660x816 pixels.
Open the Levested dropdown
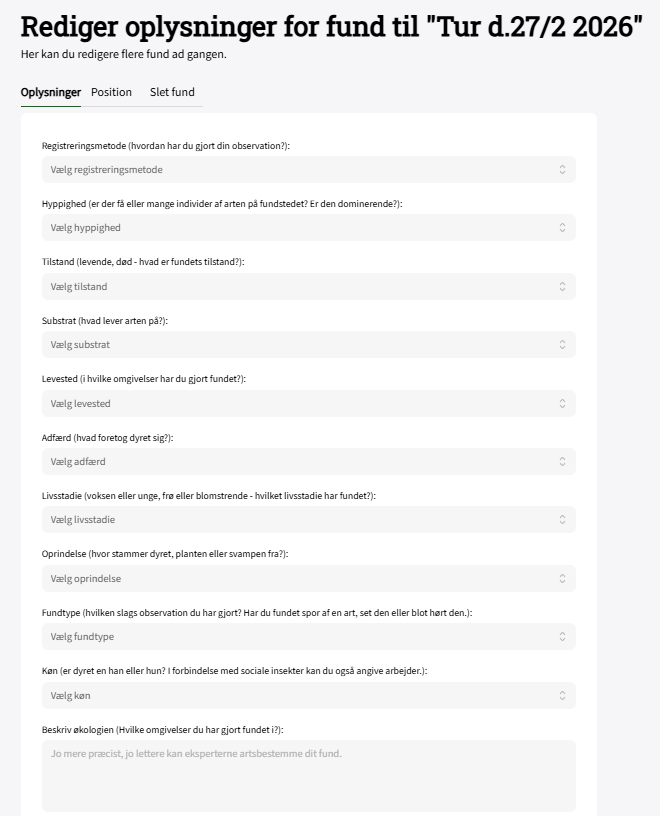[308, 404]
